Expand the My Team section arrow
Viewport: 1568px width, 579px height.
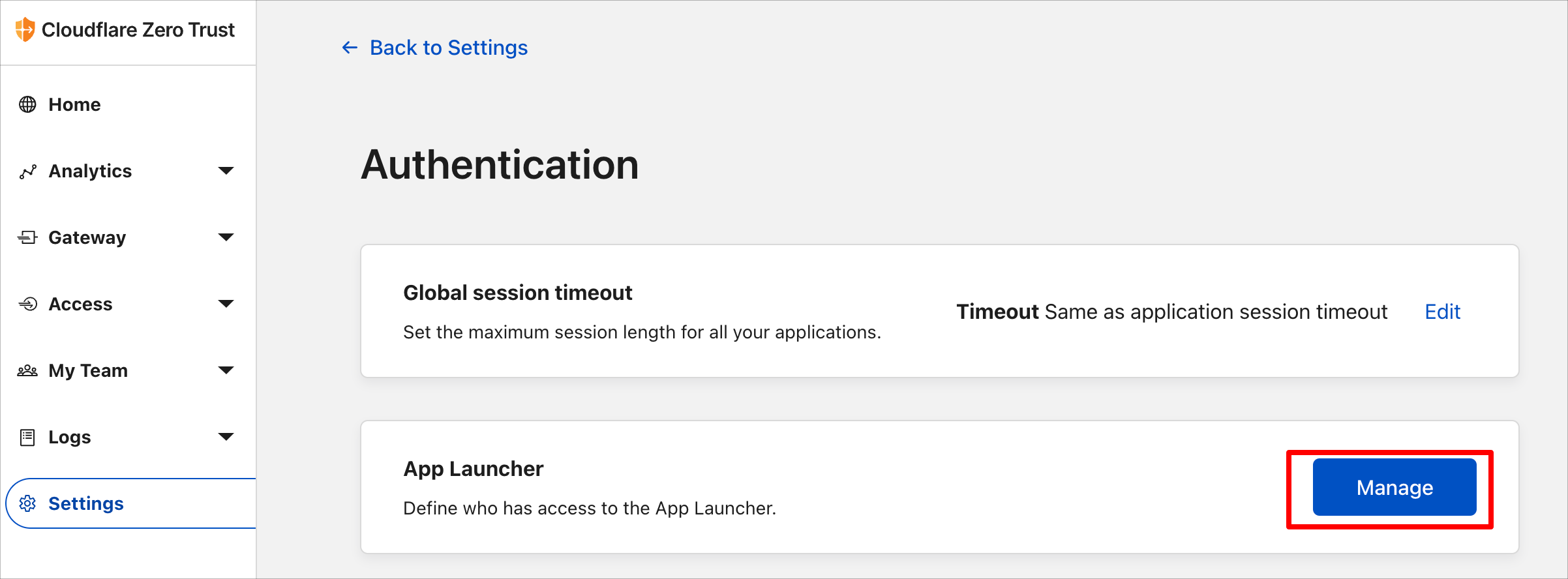[226, 370]
